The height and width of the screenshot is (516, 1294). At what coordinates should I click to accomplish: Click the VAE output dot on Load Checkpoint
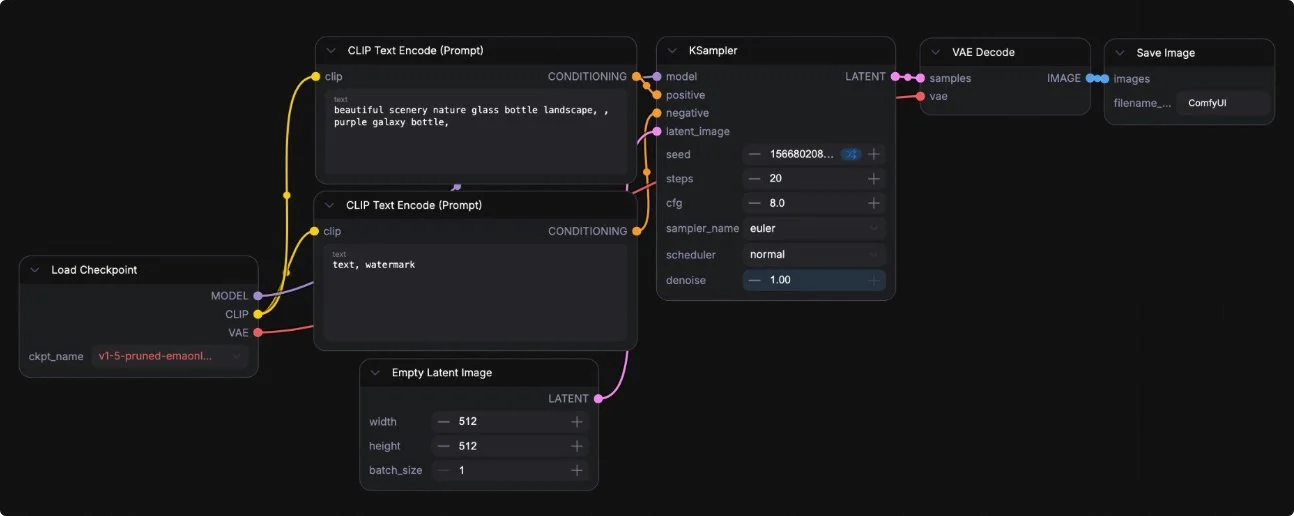(258, 332)
